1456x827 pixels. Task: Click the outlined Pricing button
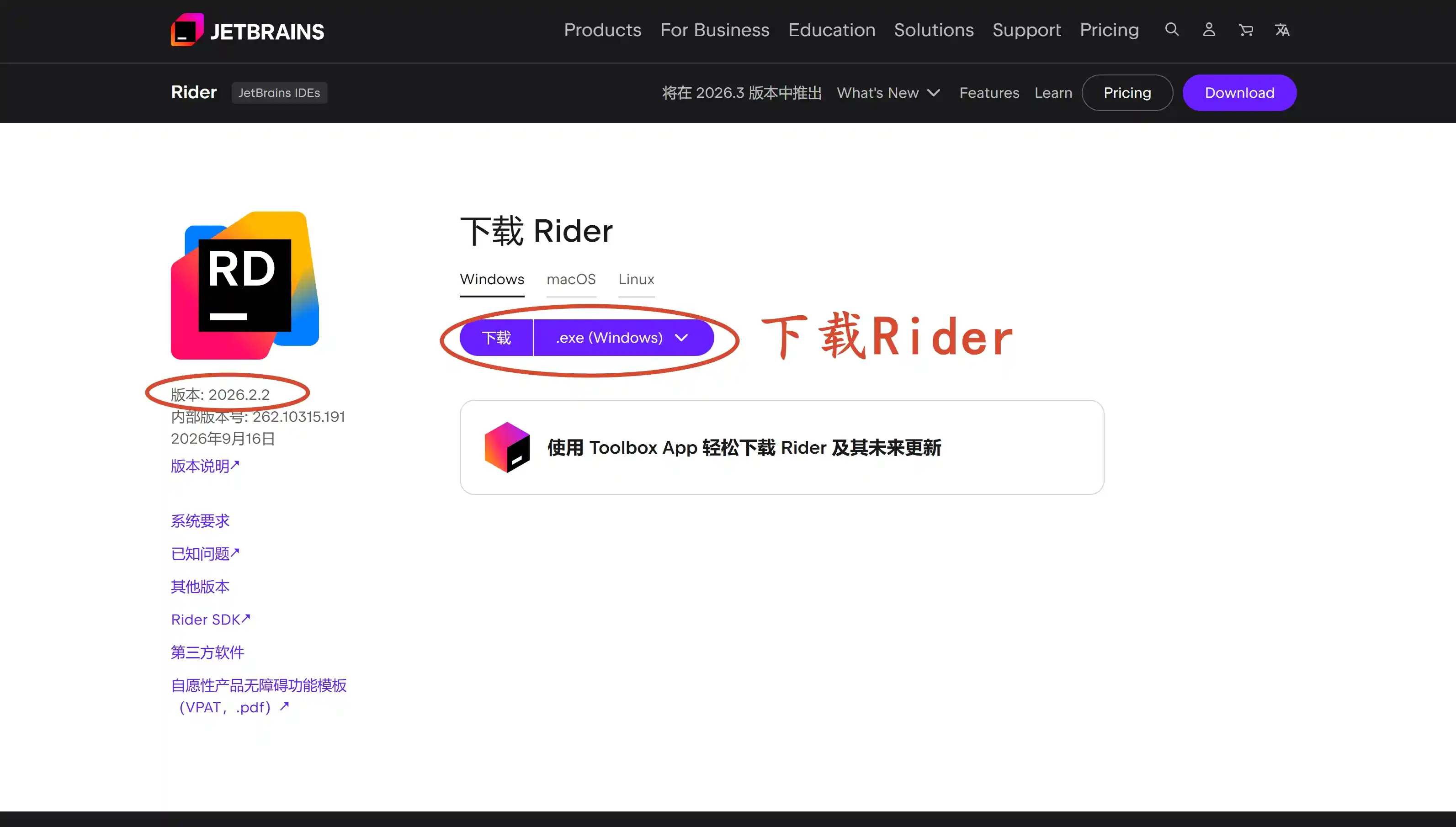(x=1127, y=93)
